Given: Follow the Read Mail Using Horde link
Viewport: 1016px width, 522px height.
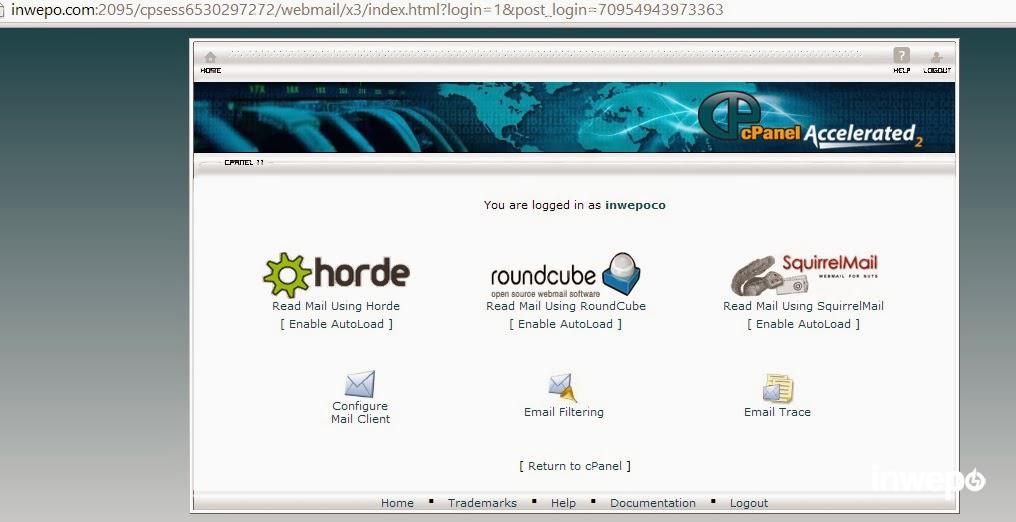Looking at the screenshot, I should [336, 306].
